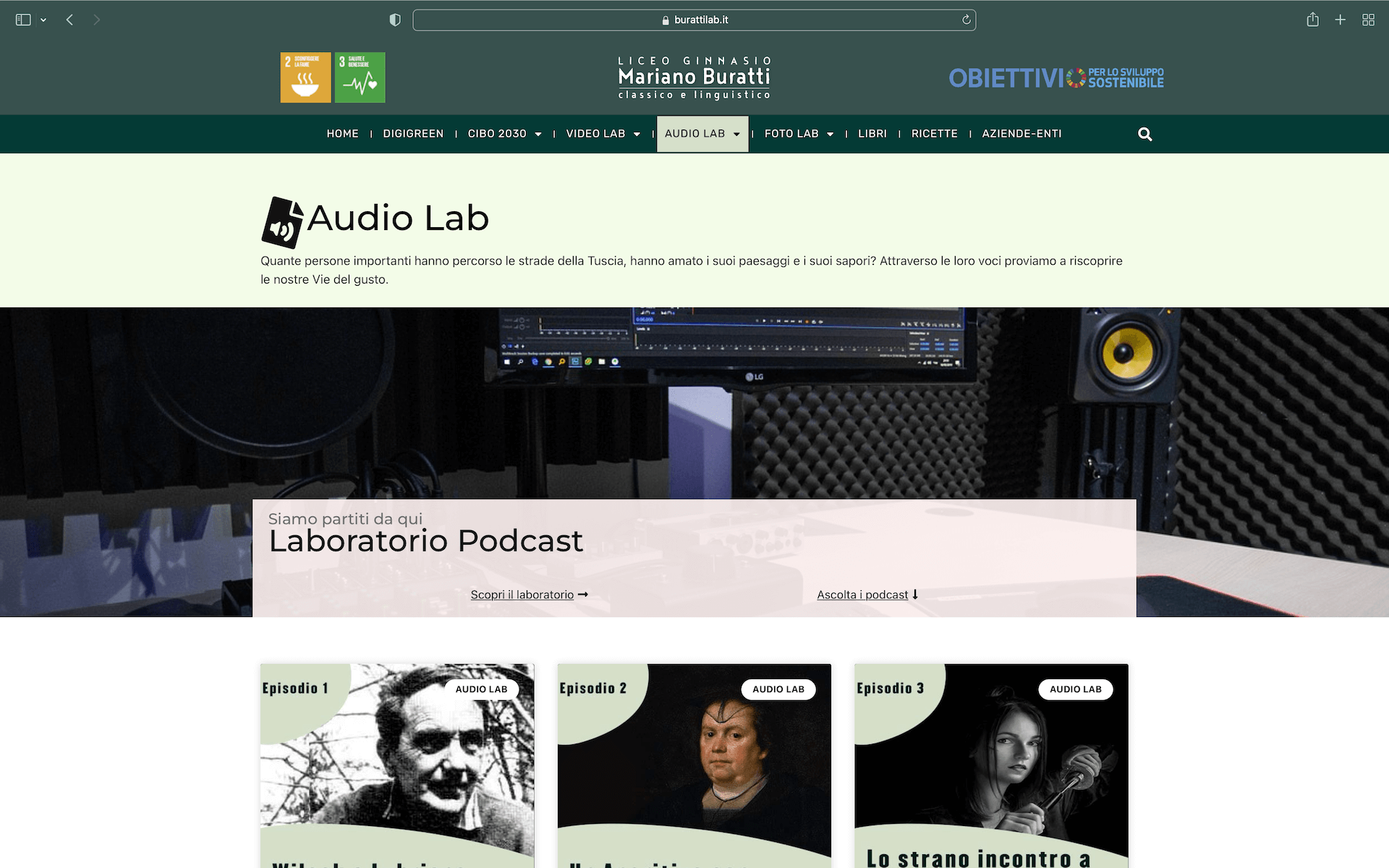Image resolution: width=1389 pixels, height=868 pixels.
Task: Go forward with the browser forward arrow
Action: 96,20
